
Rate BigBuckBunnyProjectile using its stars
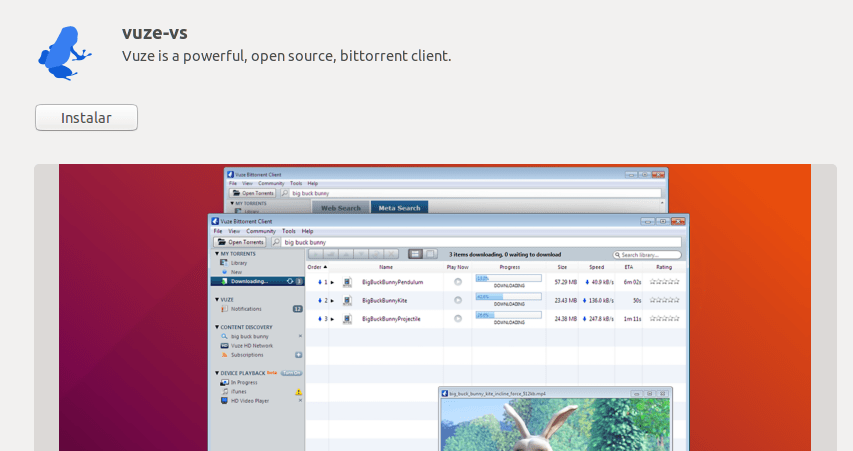pos(664,319)
